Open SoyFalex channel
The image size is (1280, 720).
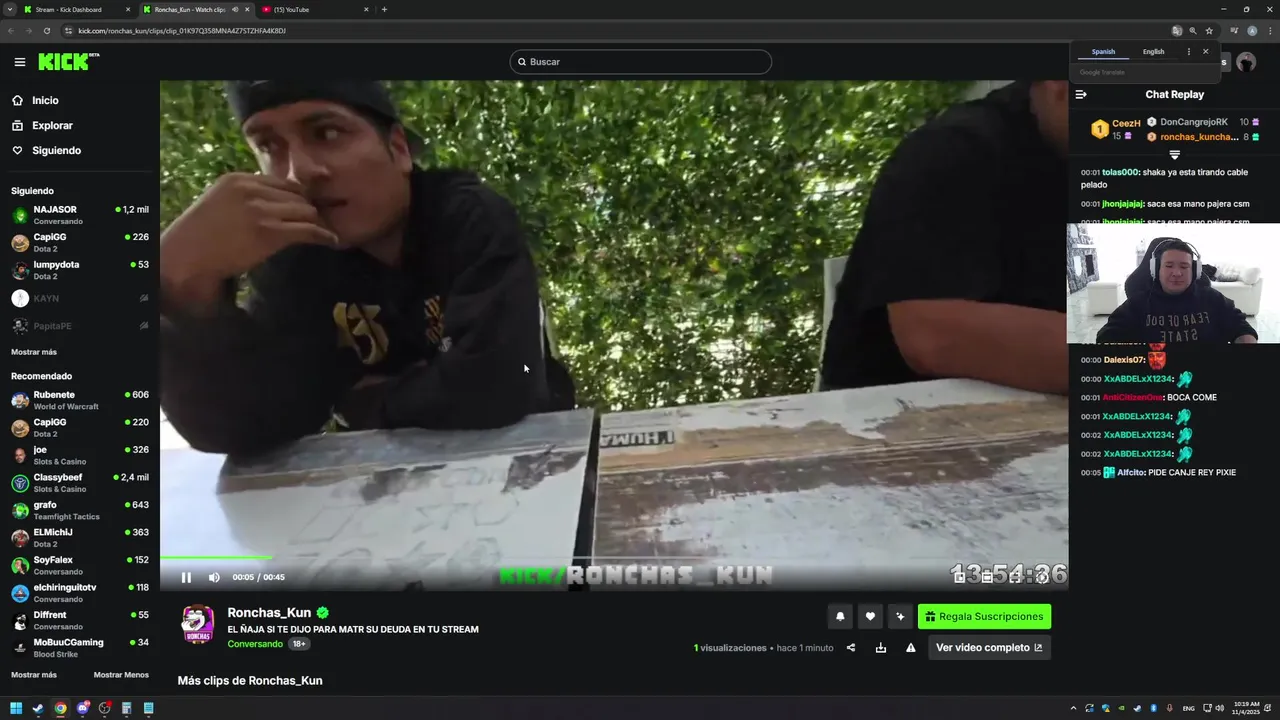tap(80, 565)
